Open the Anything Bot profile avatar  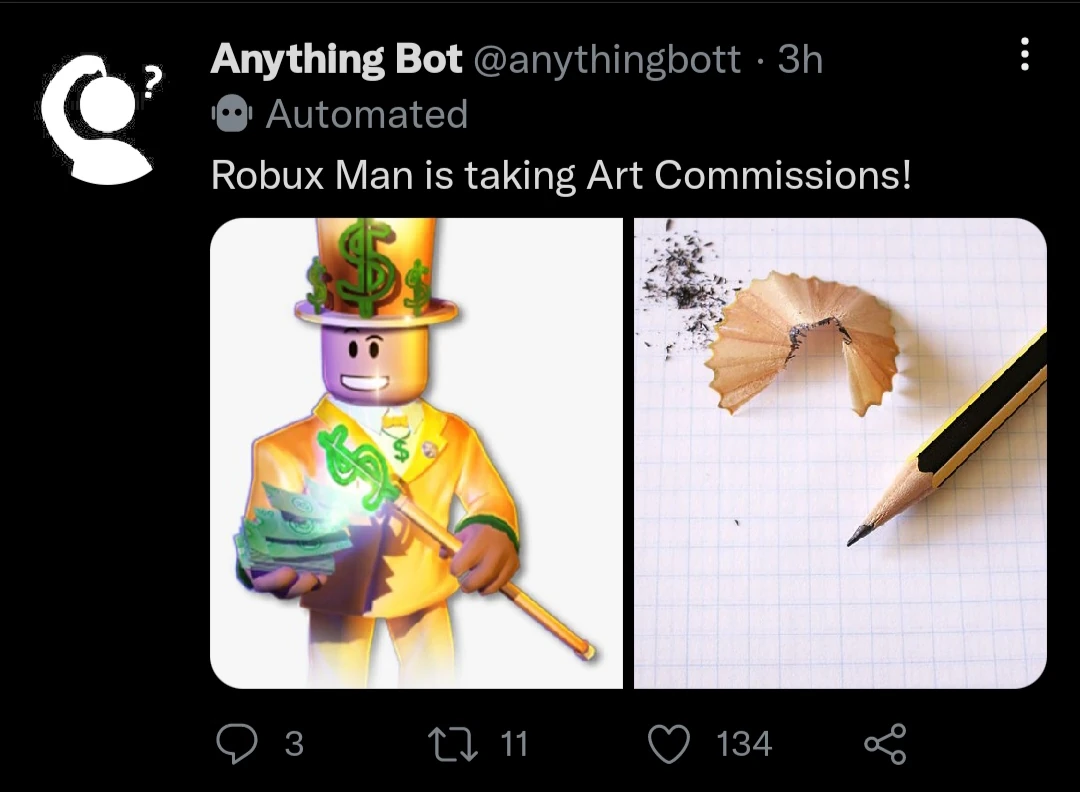click(93, 119)
